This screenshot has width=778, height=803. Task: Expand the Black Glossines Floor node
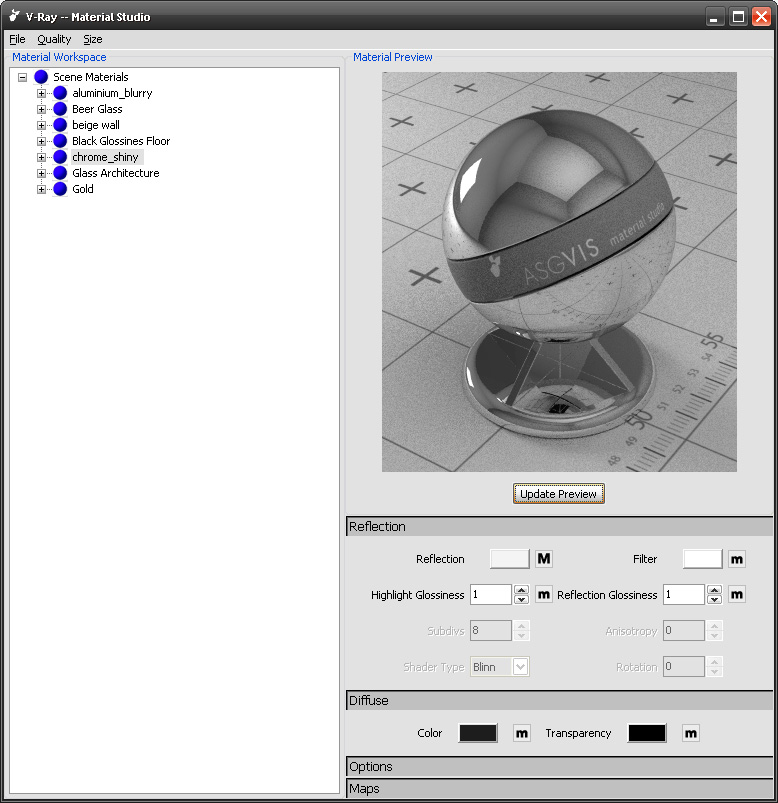point(41,141)
